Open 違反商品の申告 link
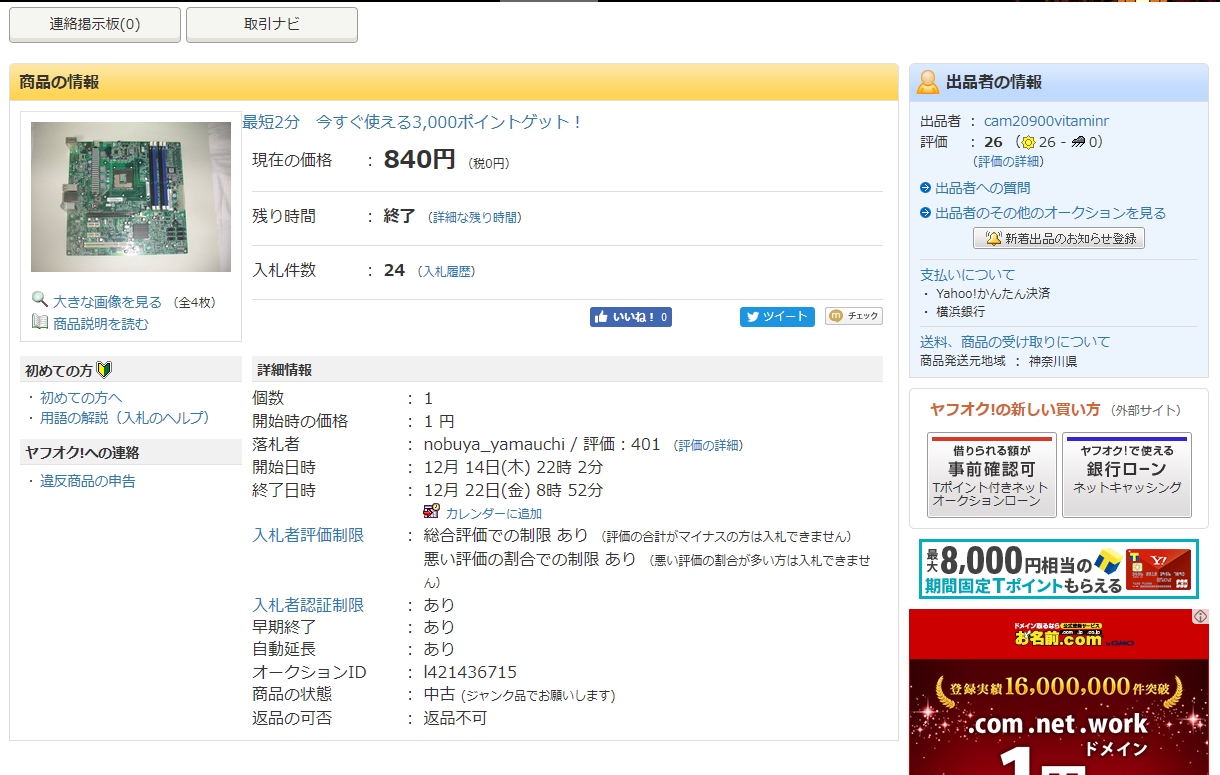1220x775 pixels. [x=88, y=481]
